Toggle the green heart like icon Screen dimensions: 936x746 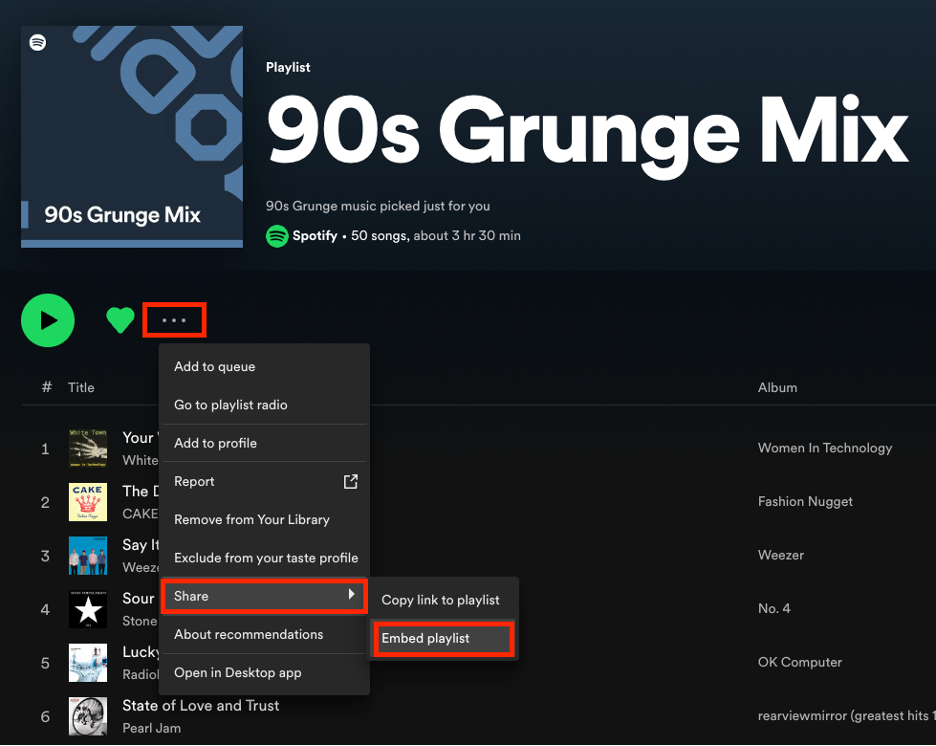point(120,320)
